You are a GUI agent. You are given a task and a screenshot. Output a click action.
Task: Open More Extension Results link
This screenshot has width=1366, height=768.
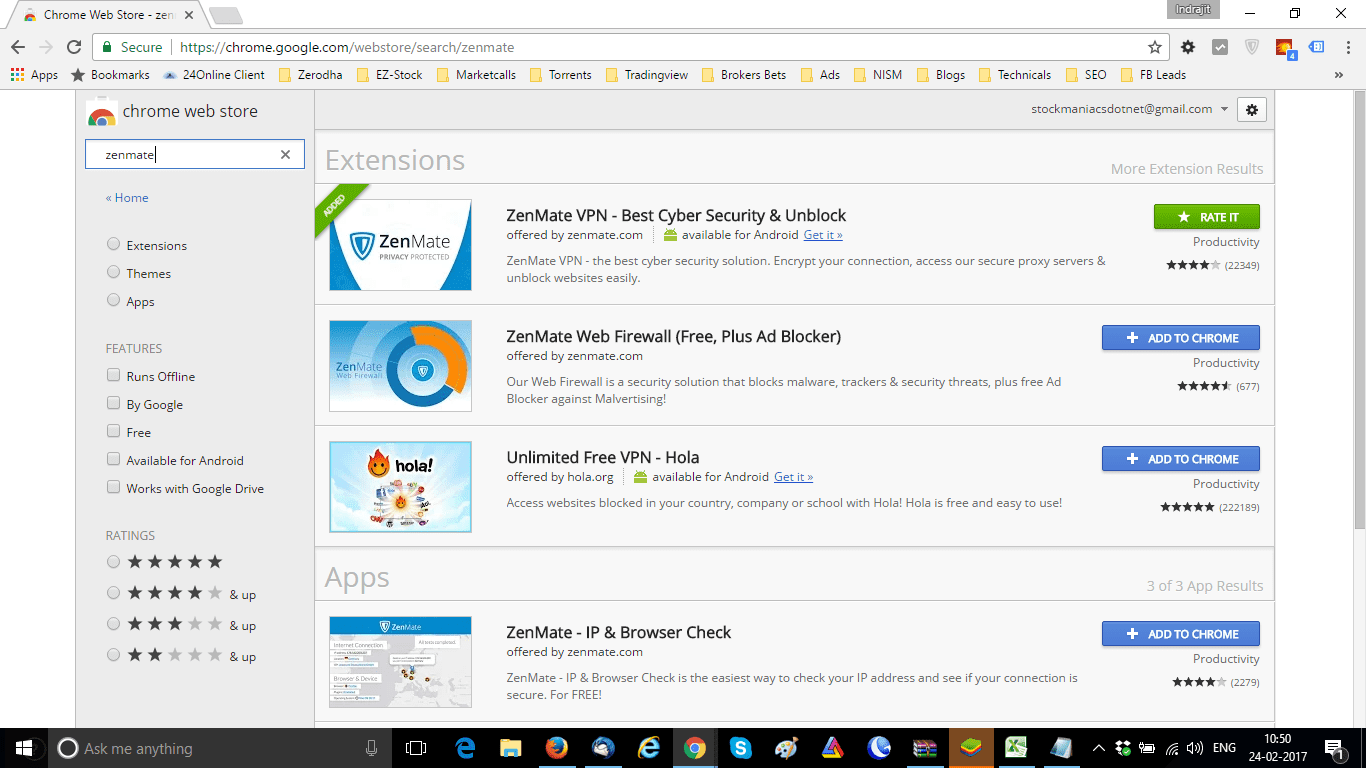1187,169
